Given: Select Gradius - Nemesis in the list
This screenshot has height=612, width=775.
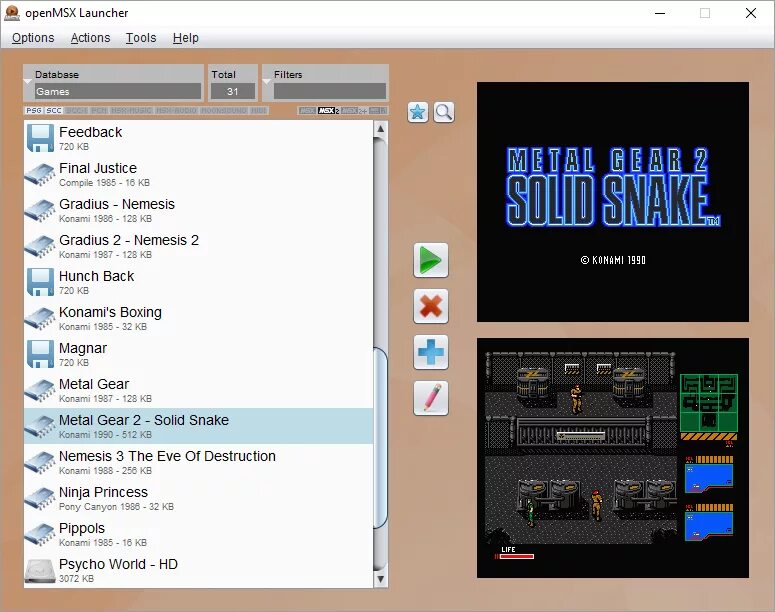Looking at the screenshot, I should point(199,210).
